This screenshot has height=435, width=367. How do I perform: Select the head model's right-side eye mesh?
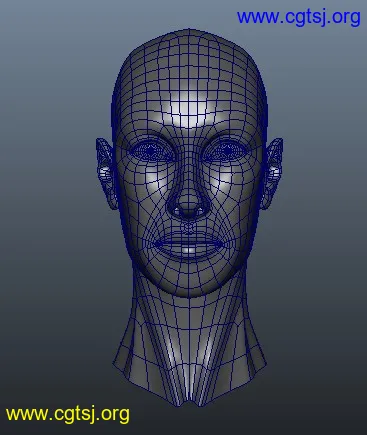[x=227, y=151]
